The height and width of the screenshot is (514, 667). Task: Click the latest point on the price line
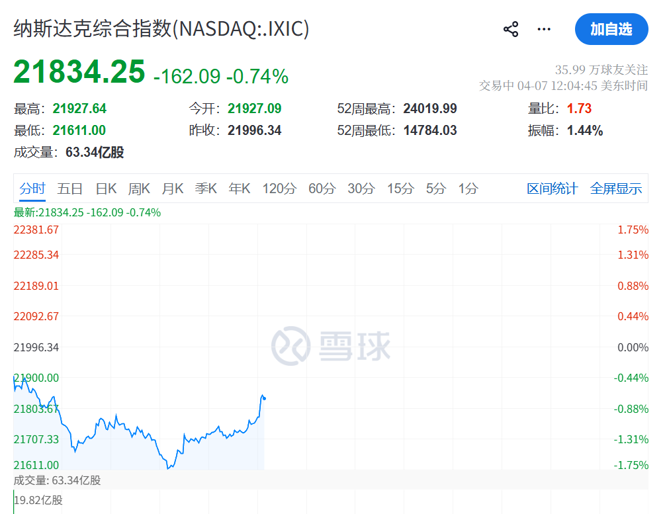coord(264,398)
